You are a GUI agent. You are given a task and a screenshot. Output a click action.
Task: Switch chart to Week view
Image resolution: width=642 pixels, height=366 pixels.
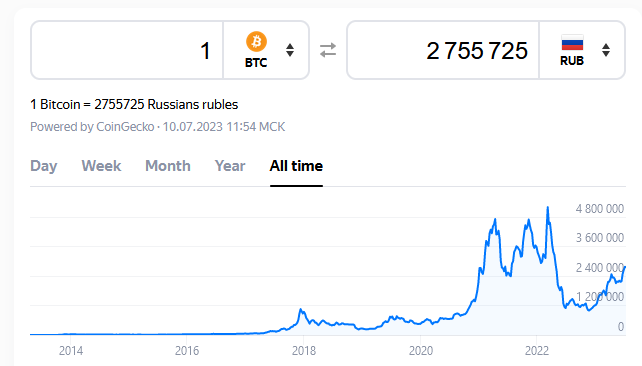click(101, 166)
